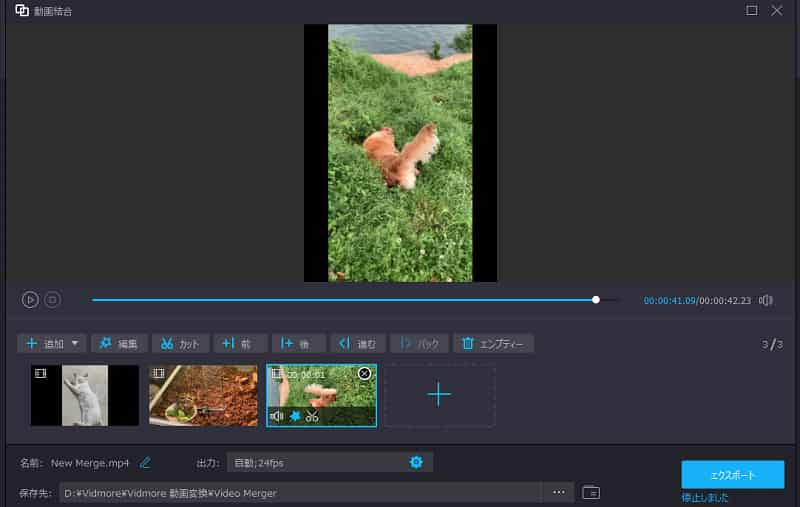
Task: Click the 編集 edit toolbar button
Action: 119,344
